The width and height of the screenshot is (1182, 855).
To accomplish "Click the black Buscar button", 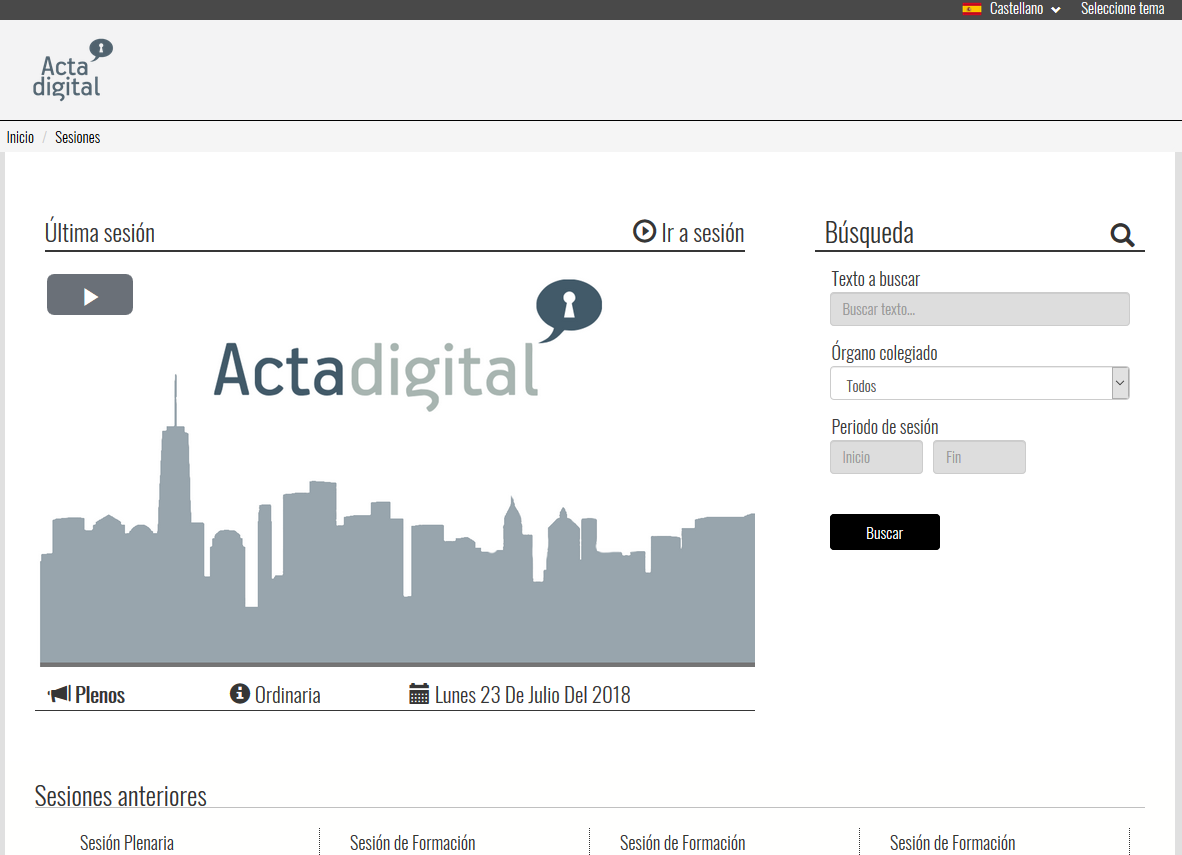I will click(884, 533).
